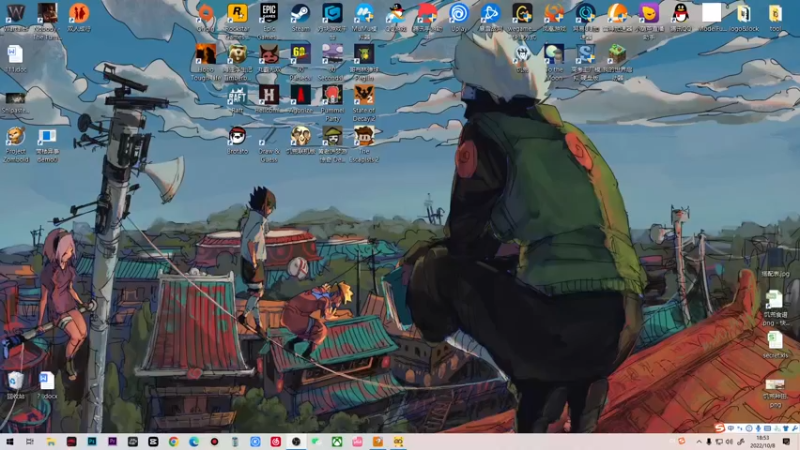The image size is (800, 450).
Task: Open State of Decay 2 shortcut
Action: (364, 95)
